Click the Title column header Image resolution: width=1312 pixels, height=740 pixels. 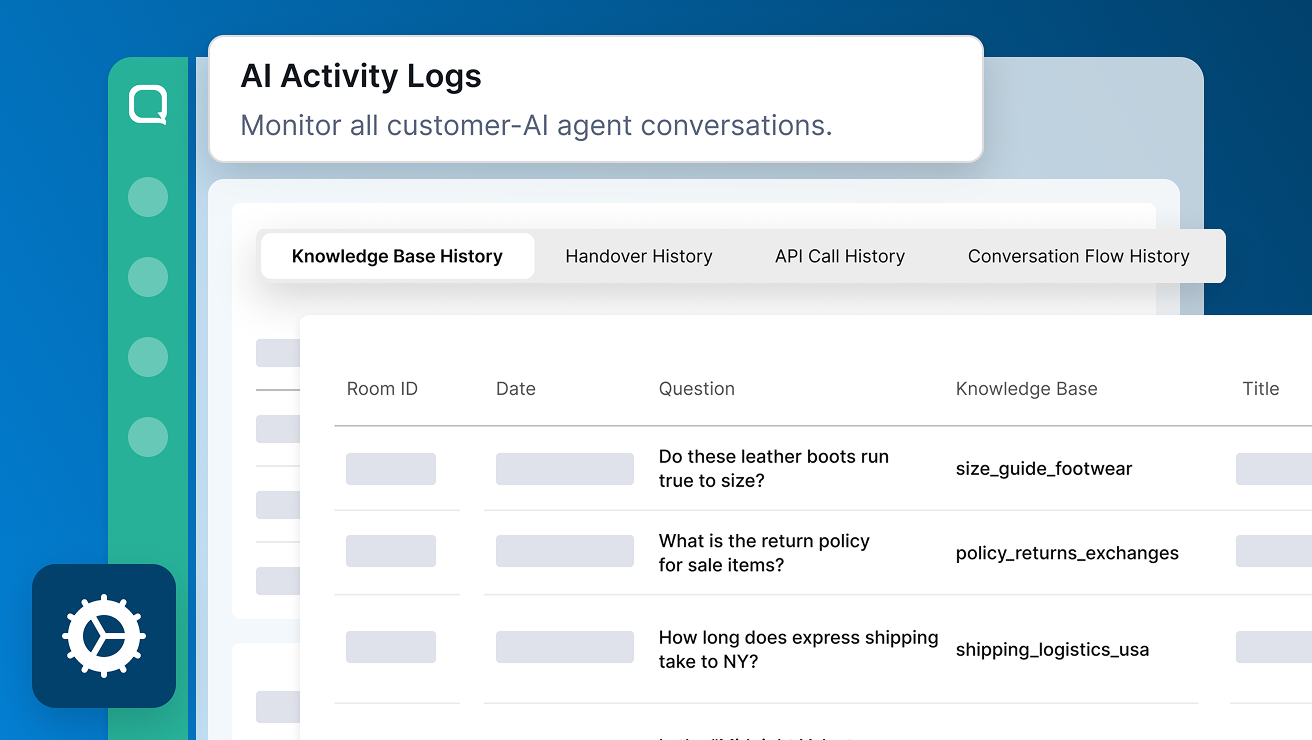point(1260,389)
